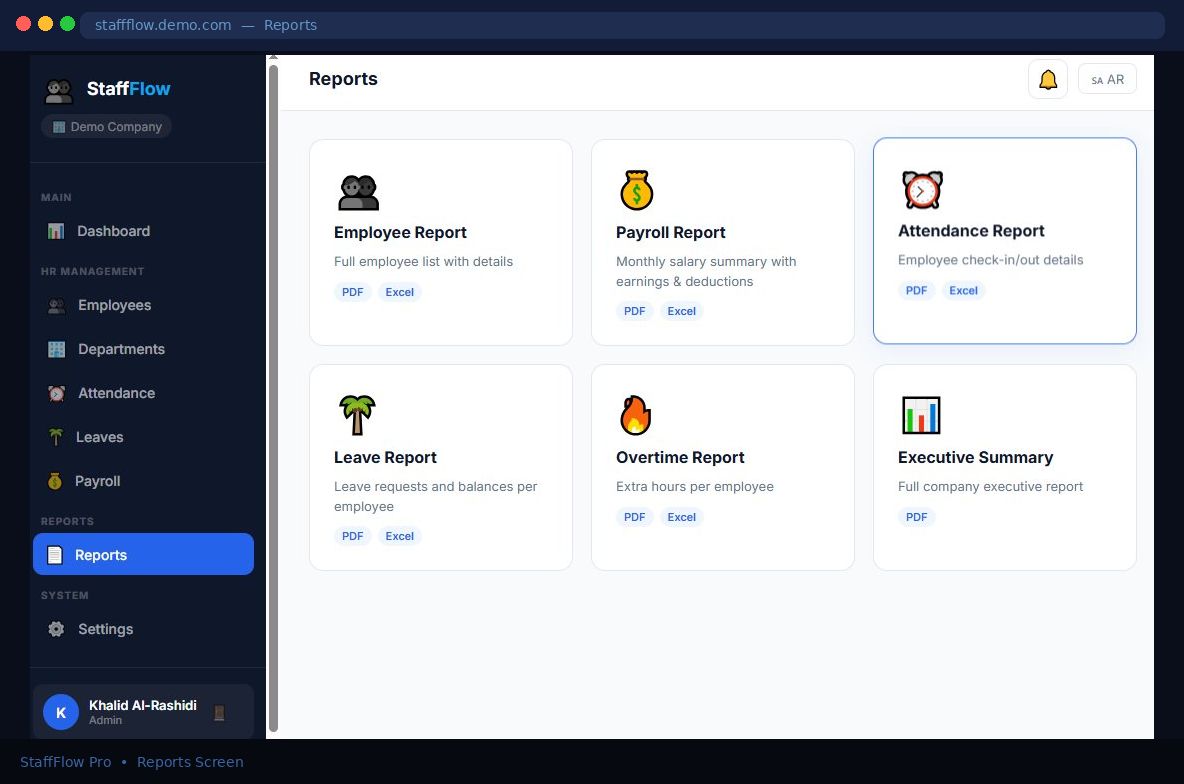Export Employee Report as Excel
Viewport: 1184px width, 784px height.
pos(399,292)
